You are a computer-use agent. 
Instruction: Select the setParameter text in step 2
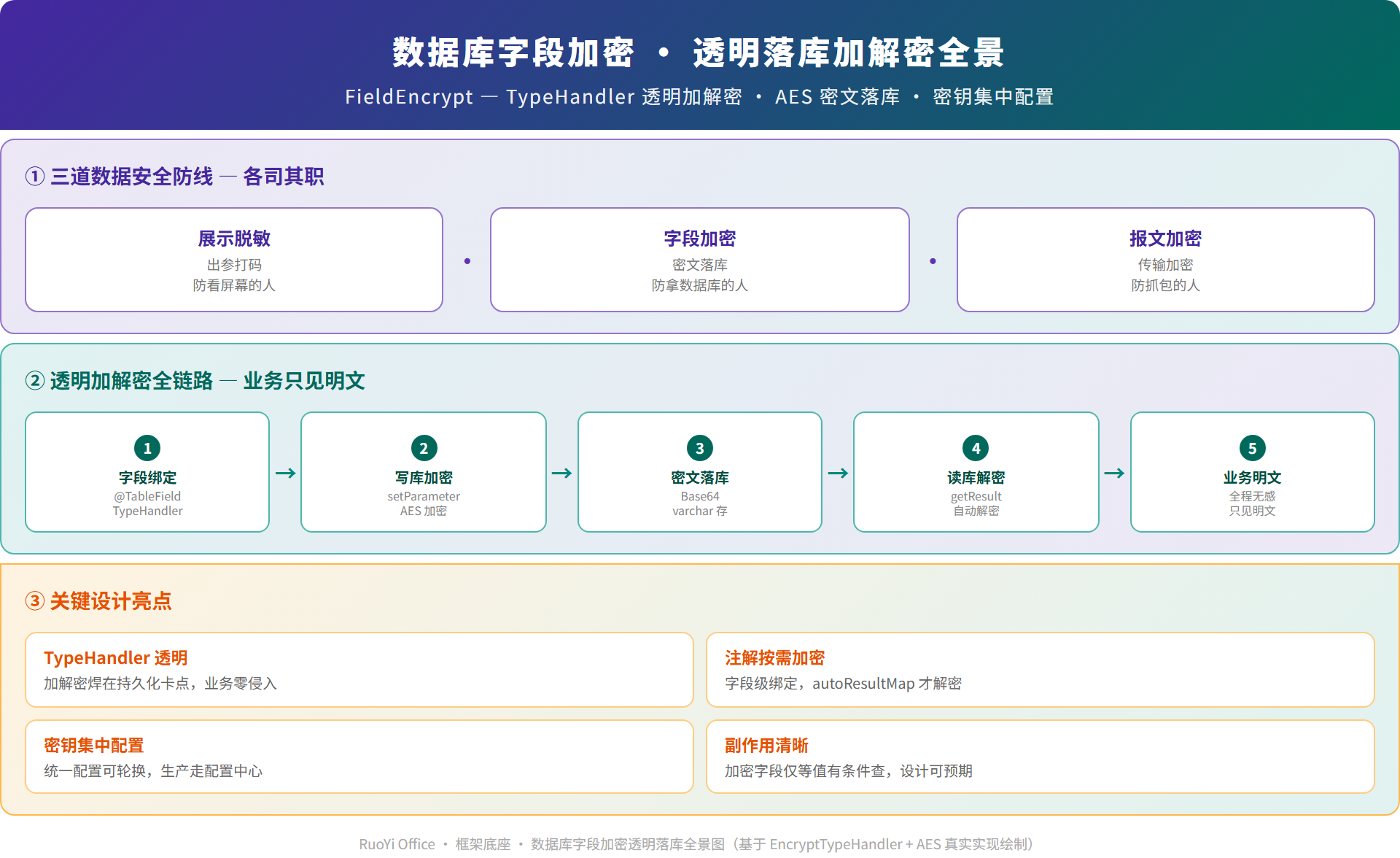[x=424, y=496]
